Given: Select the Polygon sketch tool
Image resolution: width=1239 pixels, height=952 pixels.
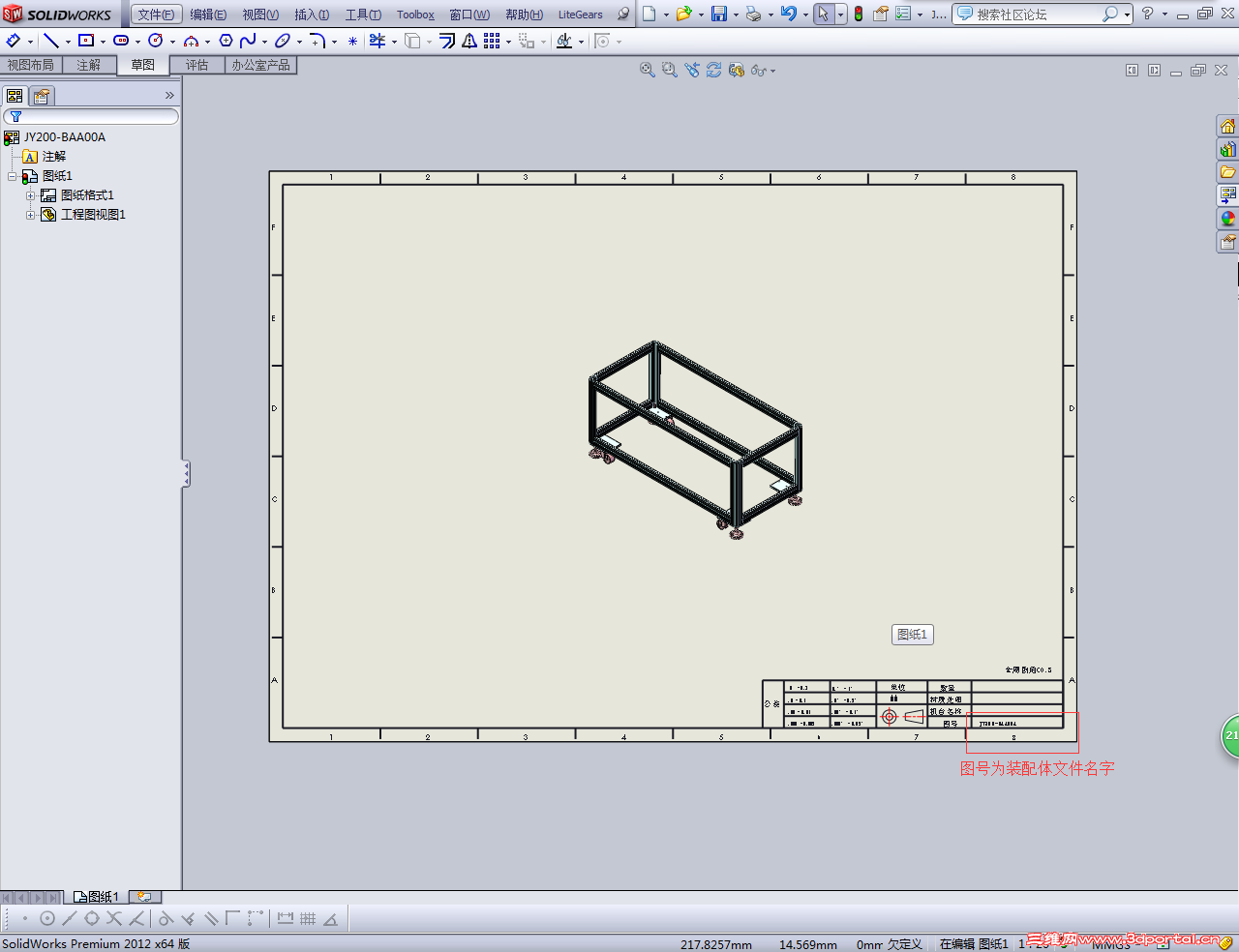Looking at the screenshot, I should 226,41.
